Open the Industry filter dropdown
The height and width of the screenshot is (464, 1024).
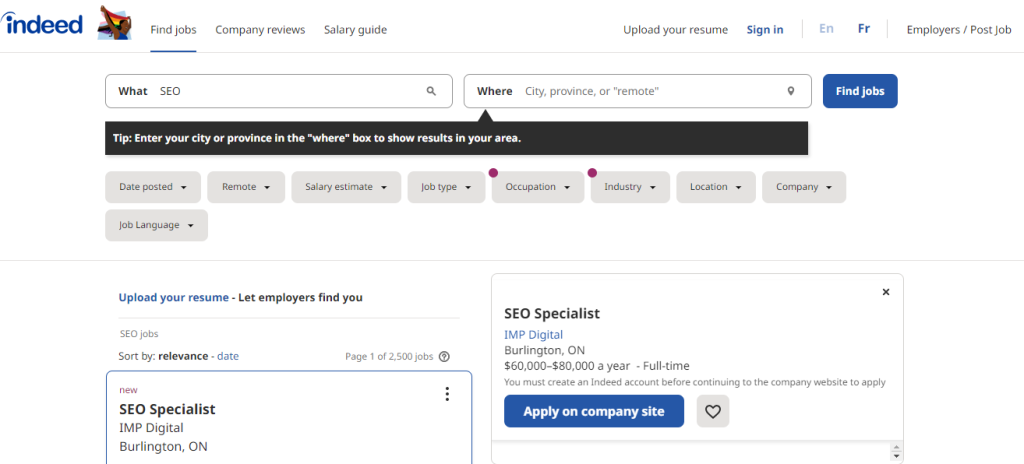(630, 187)
